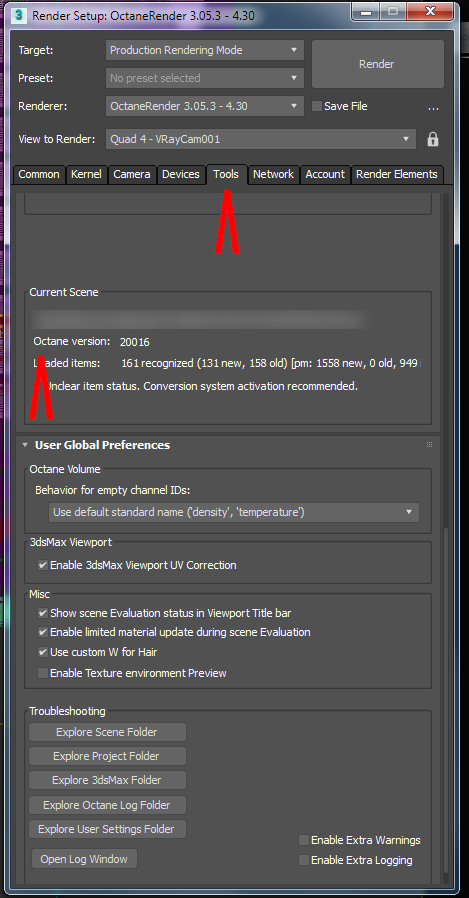This screenshot has height=898, width=469.
Task: Click the Open Log Window button
Action: [x=84, y=859]
